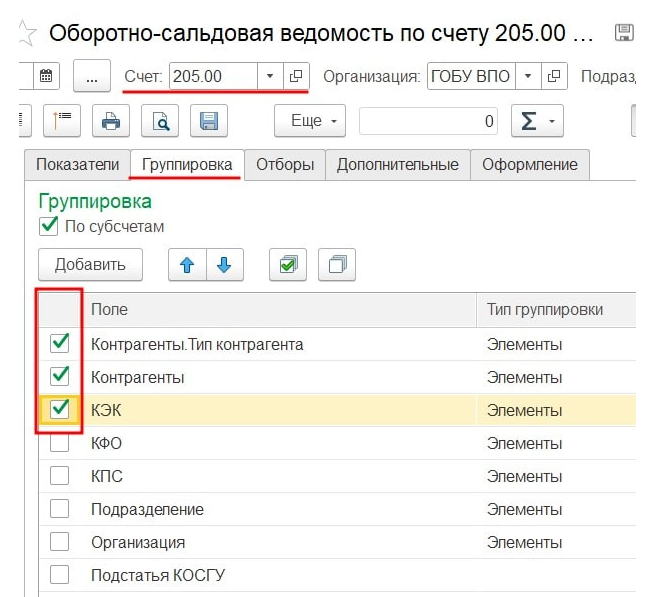Uncheck the Контрагенты row checkbox
647x597 pixels.
click(x=59, y=376)
